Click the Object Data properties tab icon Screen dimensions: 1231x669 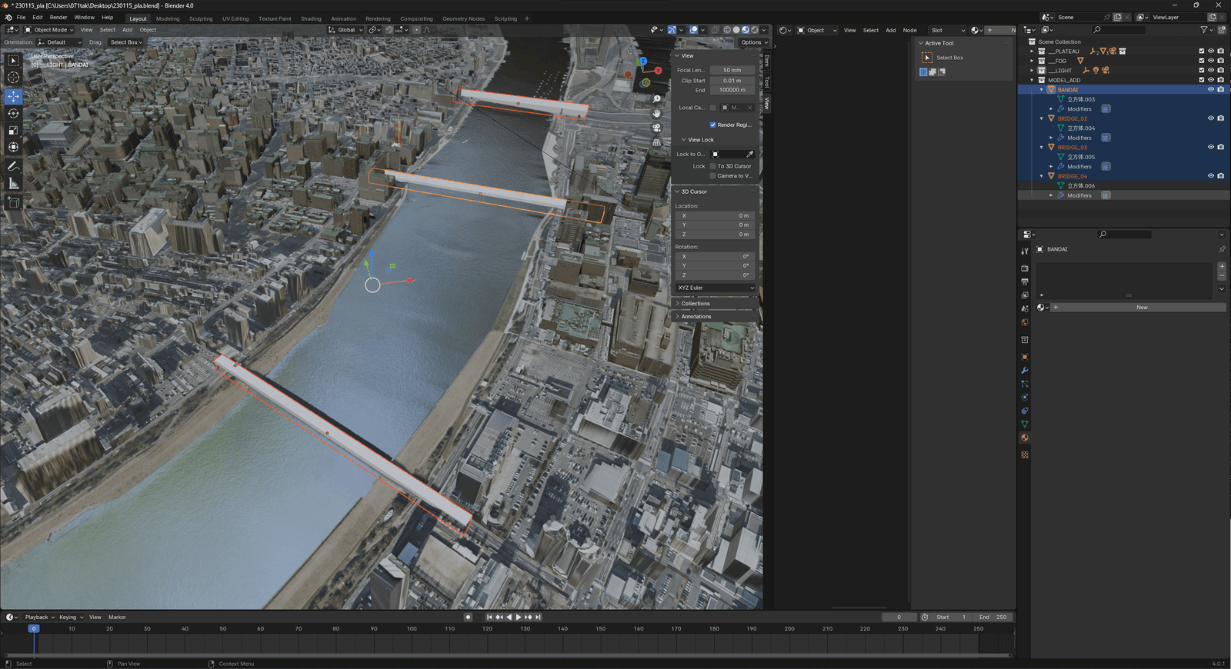1025,424
